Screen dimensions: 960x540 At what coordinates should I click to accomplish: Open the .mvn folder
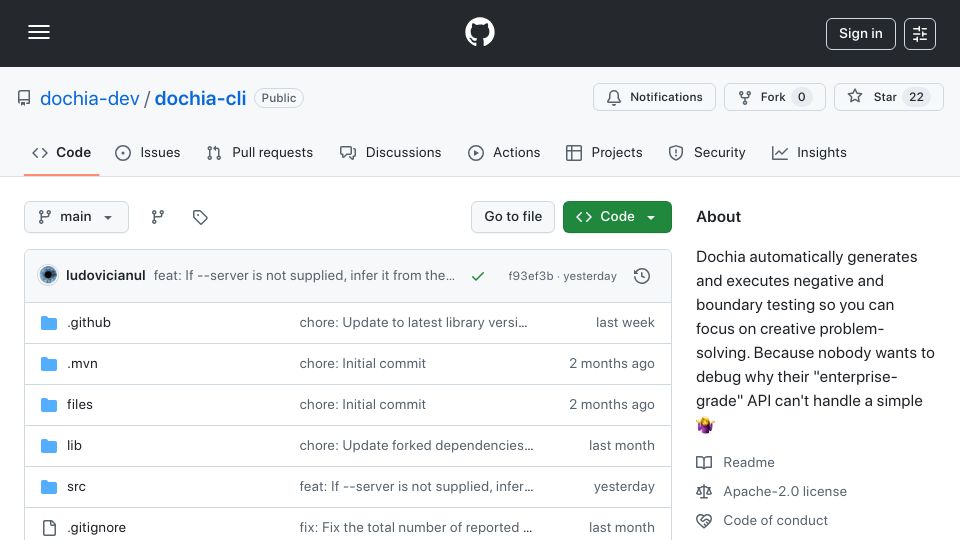pos(82,364)
